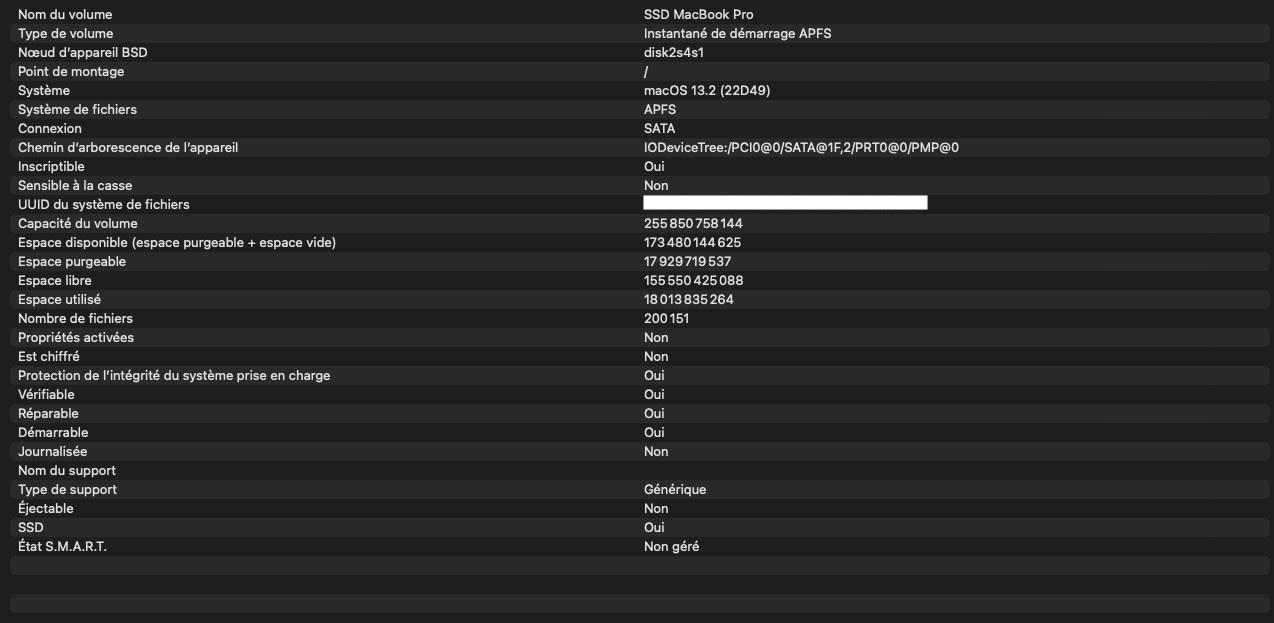The image size is (1274, 623).
Task: Click the '200 151' file count value
Action: click(x=666, y=319)
